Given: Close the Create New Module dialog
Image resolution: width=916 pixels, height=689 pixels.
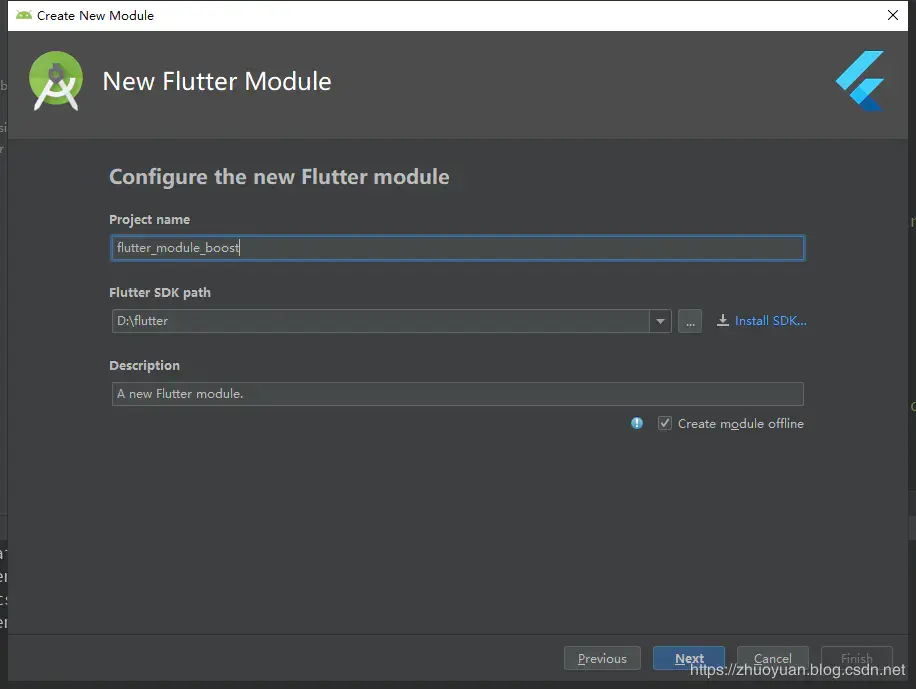Looking at the screenshot, I should 893,15.
